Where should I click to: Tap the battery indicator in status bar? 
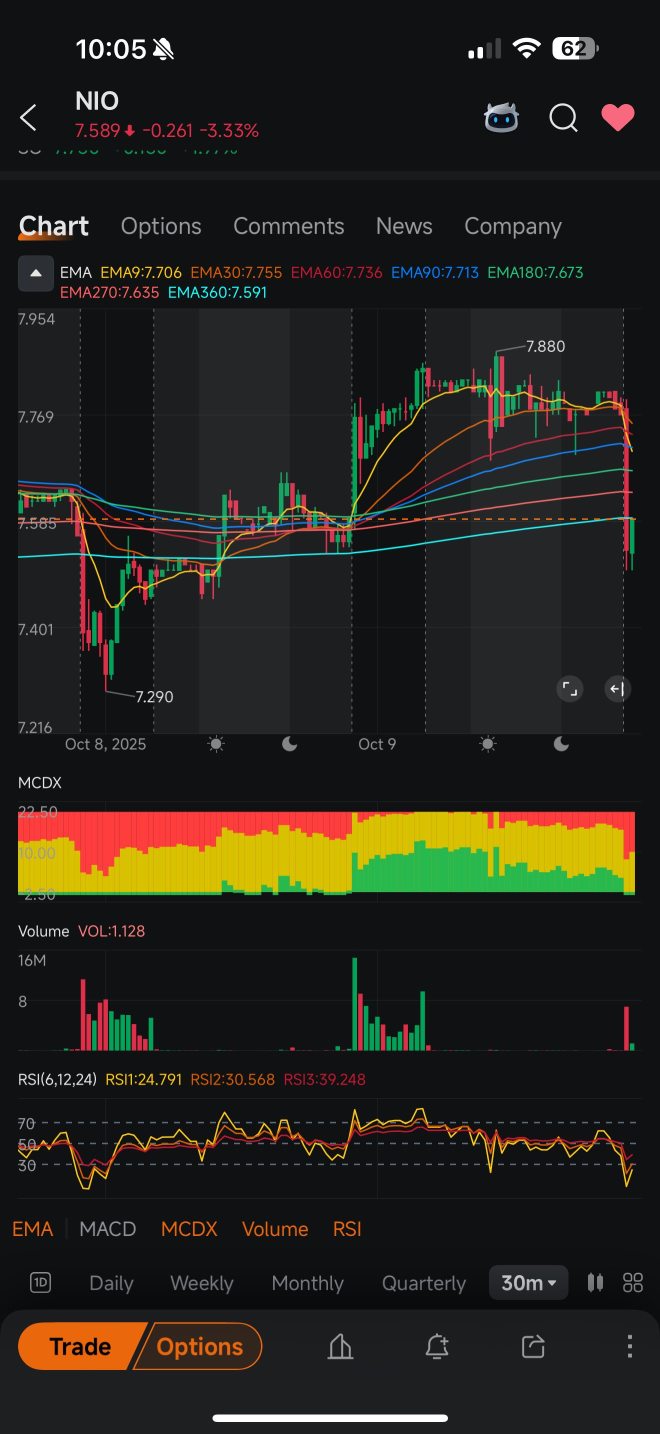(575, 48)
